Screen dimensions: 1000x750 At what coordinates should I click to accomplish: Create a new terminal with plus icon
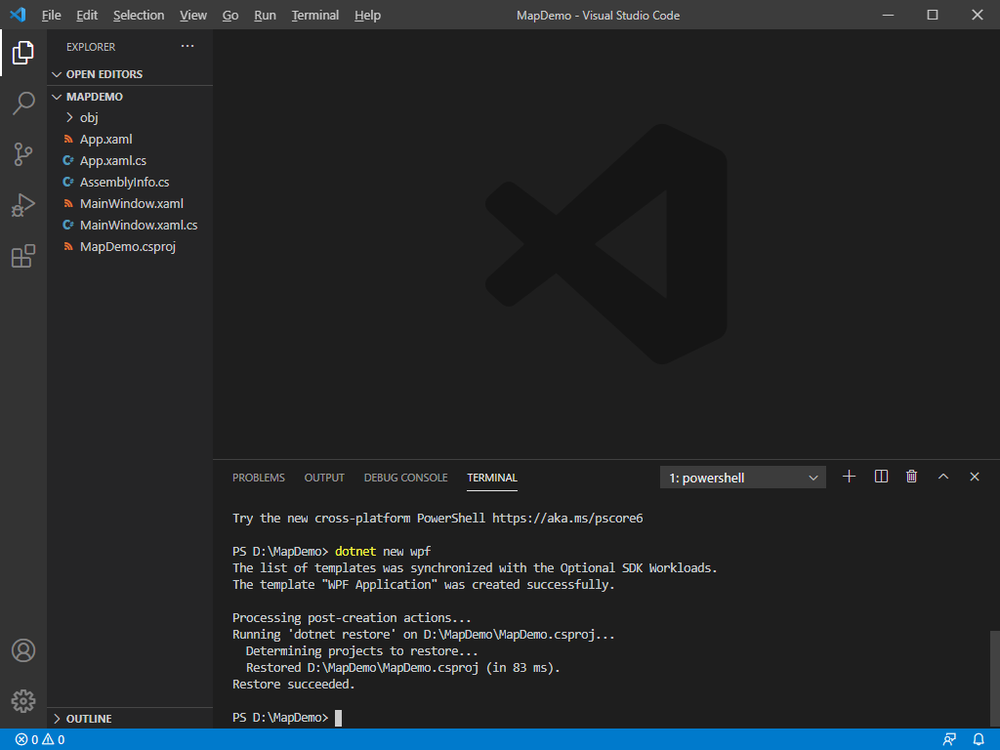[849, 476]
